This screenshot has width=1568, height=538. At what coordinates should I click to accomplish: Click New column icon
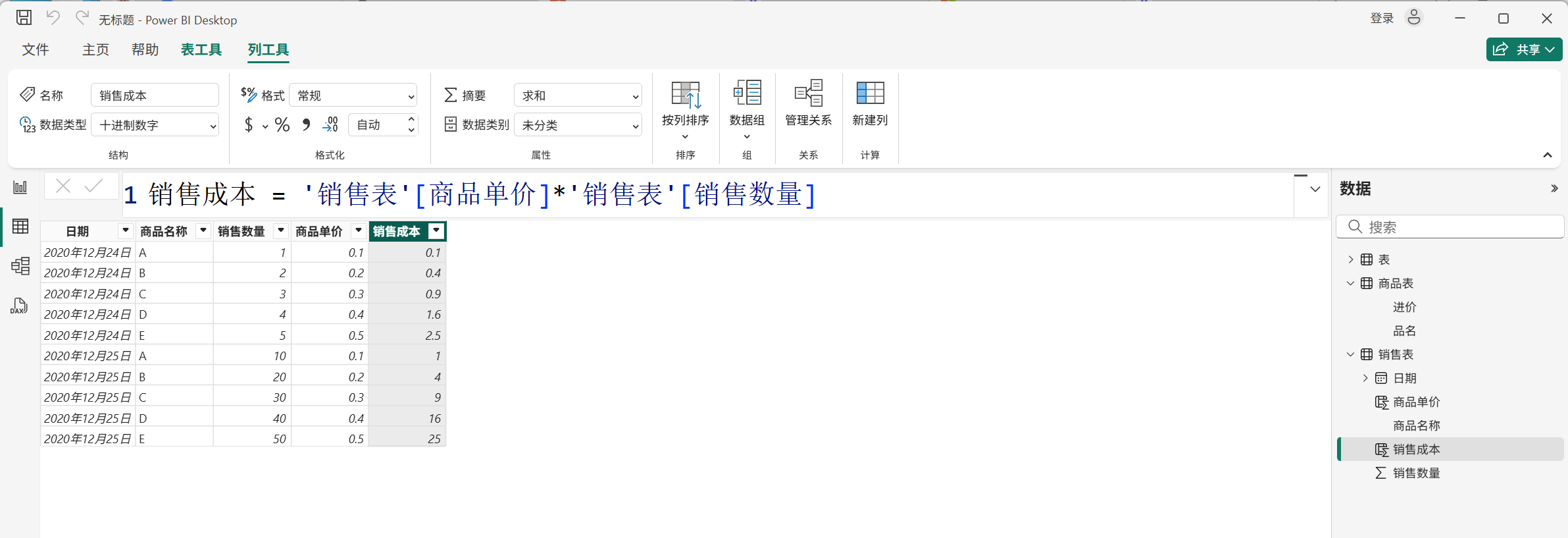870,94
